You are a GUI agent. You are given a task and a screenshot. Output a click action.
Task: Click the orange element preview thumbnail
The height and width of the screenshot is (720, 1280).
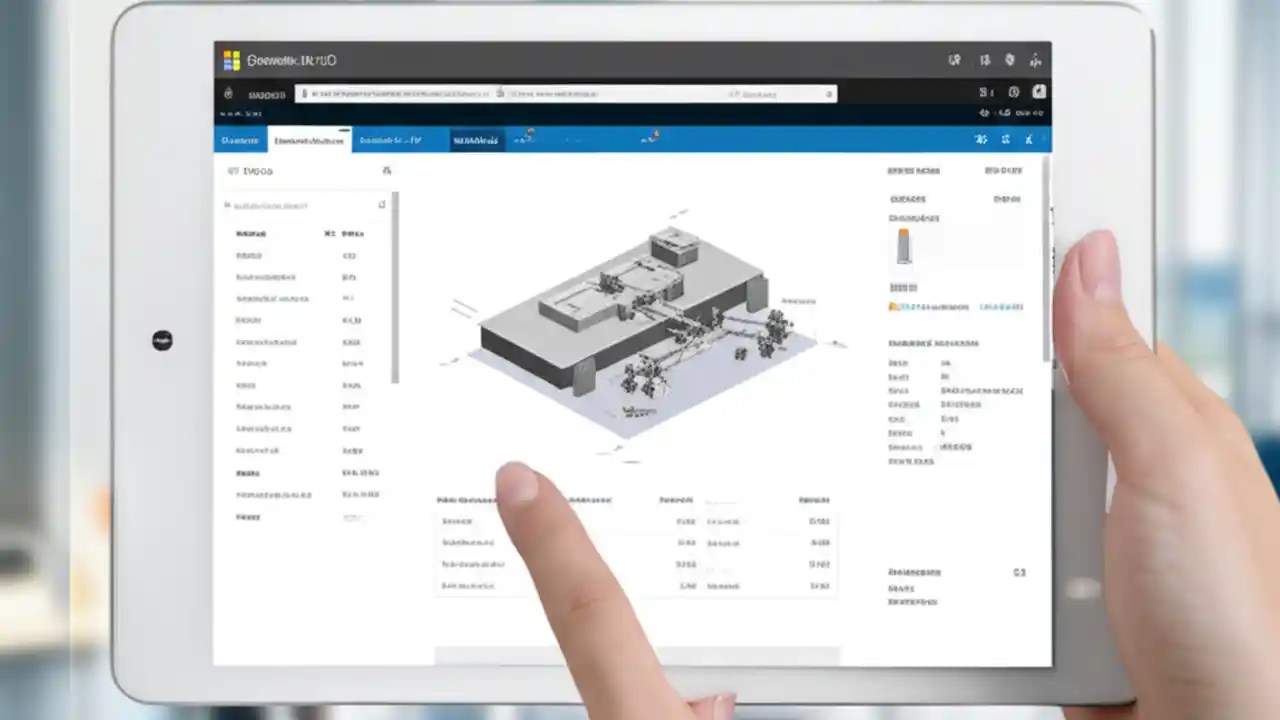(x=903, y=245)
